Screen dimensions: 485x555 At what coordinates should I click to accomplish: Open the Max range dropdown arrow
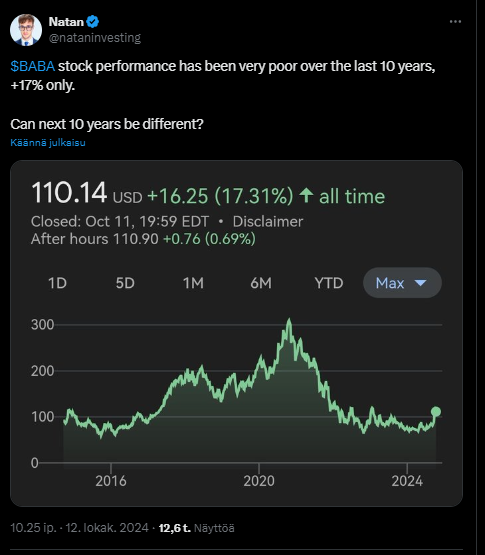pyautogui.click(x=420, y=283)
